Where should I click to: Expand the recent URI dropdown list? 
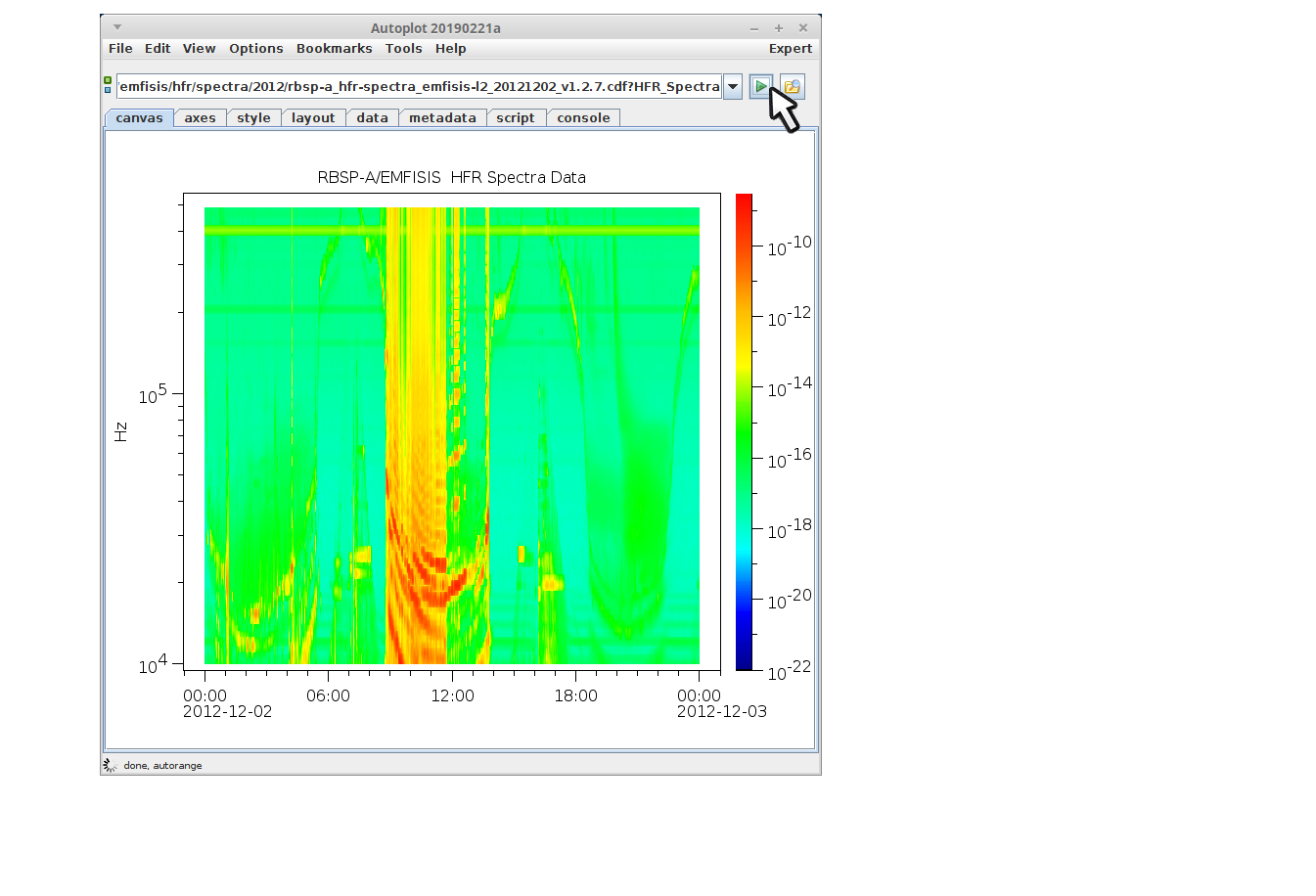(x=732, y=87)
